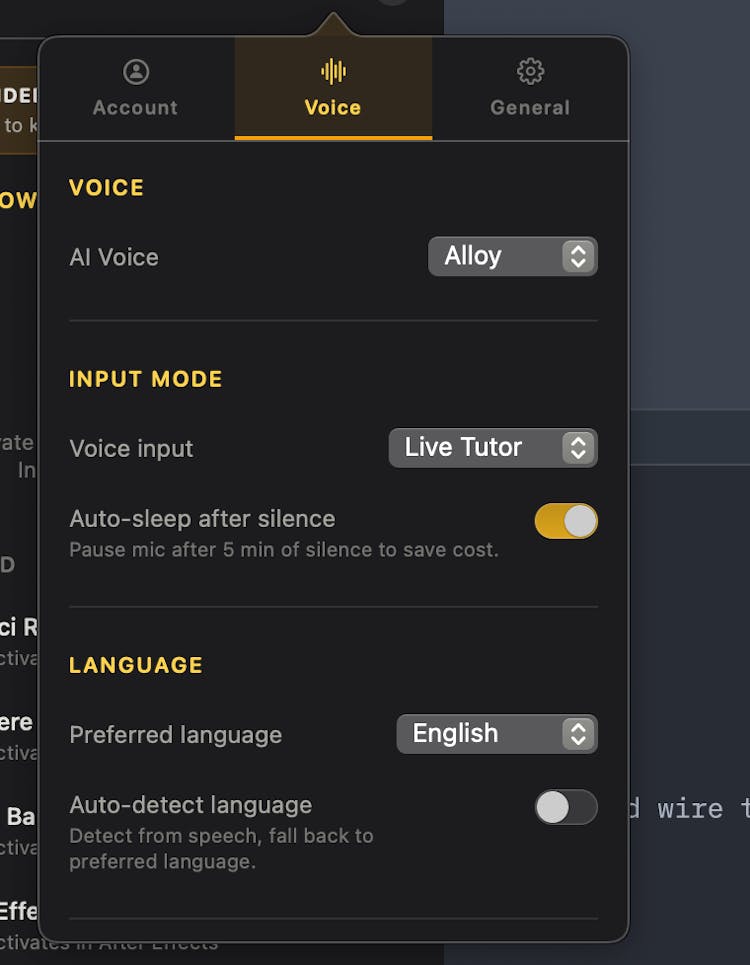
Task: Click the up-down arrows beside Alloy
Action: [x=578, y=257]
